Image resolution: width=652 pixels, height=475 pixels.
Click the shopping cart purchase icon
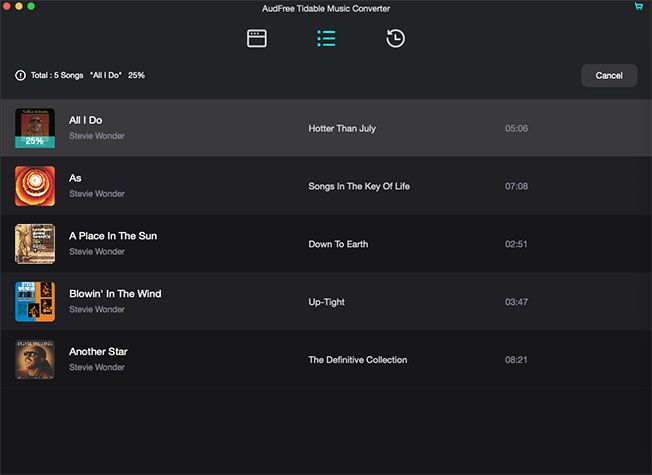click(x=639, y=6)
